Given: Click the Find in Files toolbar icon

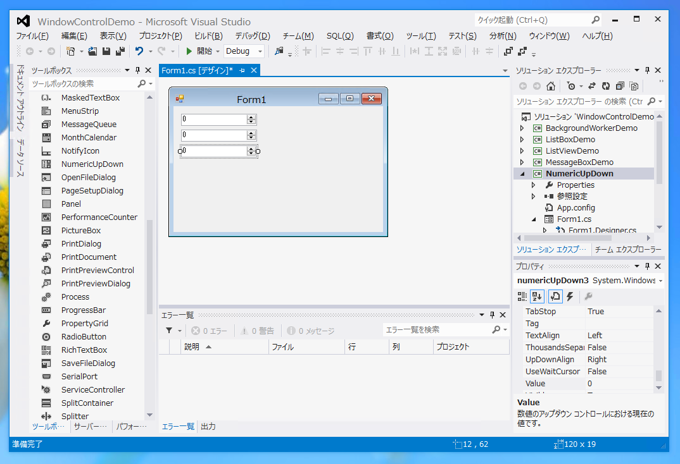Looking at the screenshot, I should tap(279, 51).
